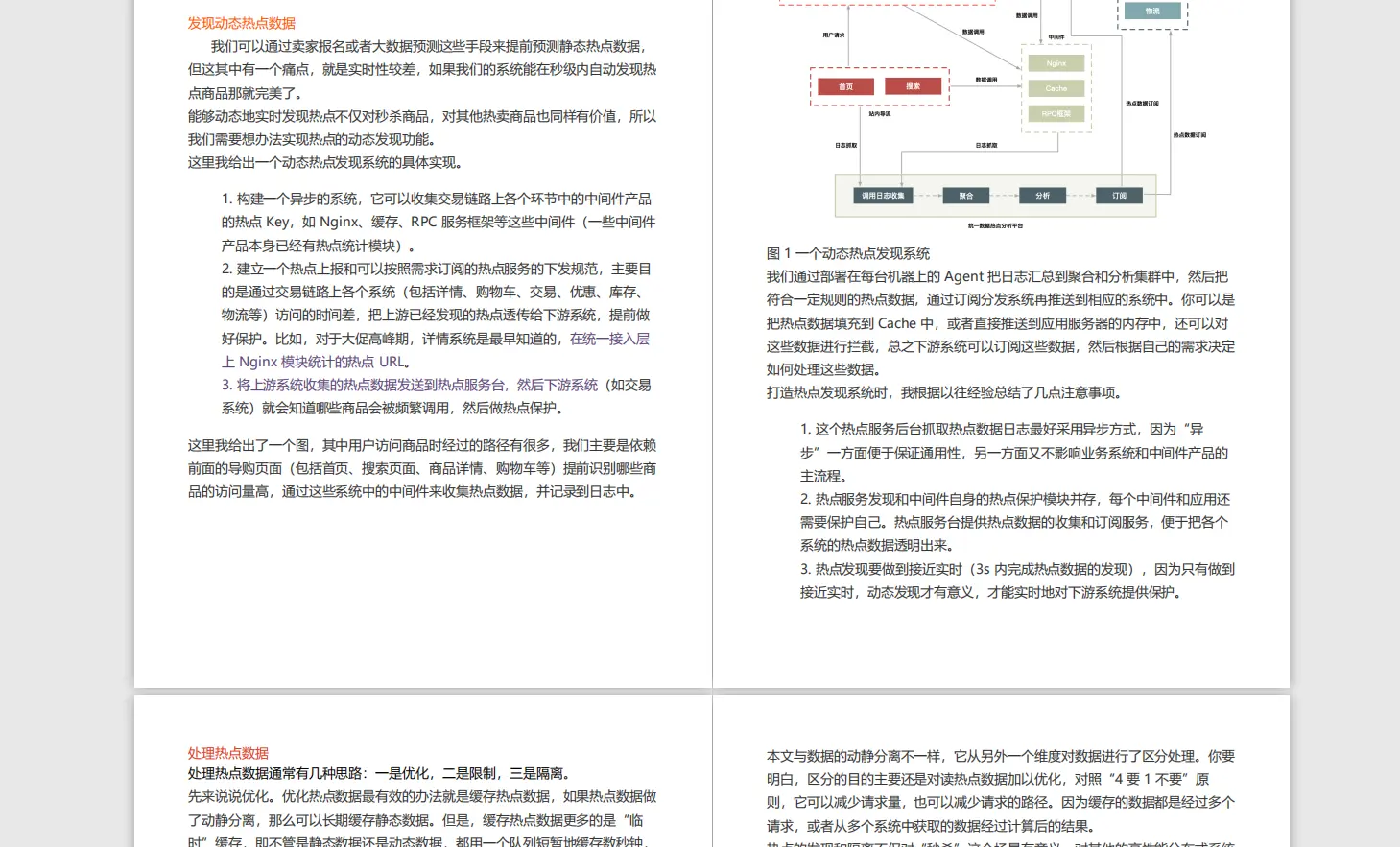This screenshot has height=847, width=1400.
Task: Click the 订阅 step in the pipeline
Action: tap(1120, 196)
